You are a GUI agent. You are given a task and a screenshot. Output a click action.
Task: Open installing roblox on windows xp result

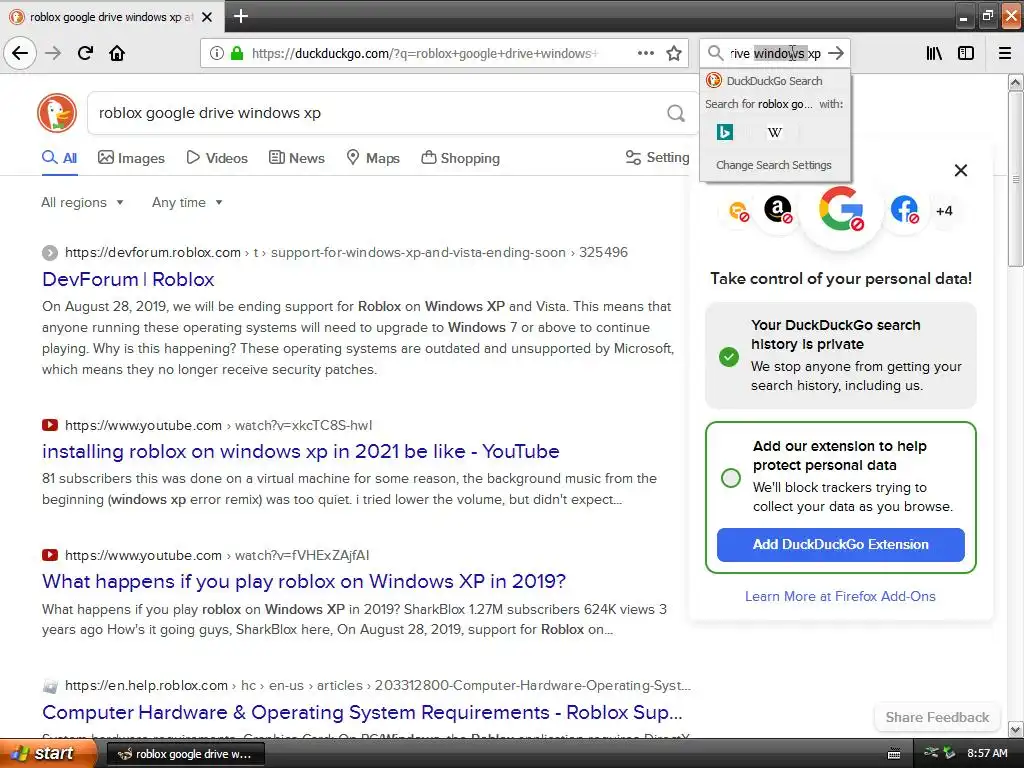300,451
